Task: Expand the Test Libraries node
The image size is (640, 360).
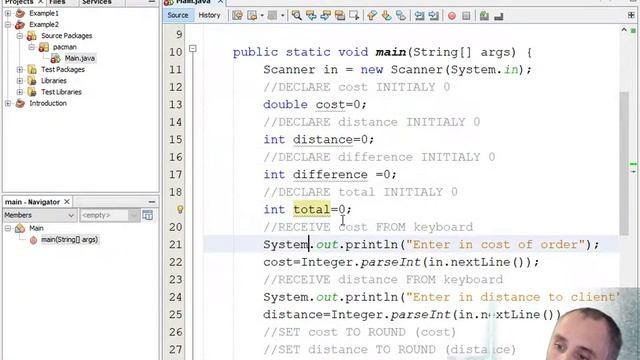Action: [x=20, y=92]
